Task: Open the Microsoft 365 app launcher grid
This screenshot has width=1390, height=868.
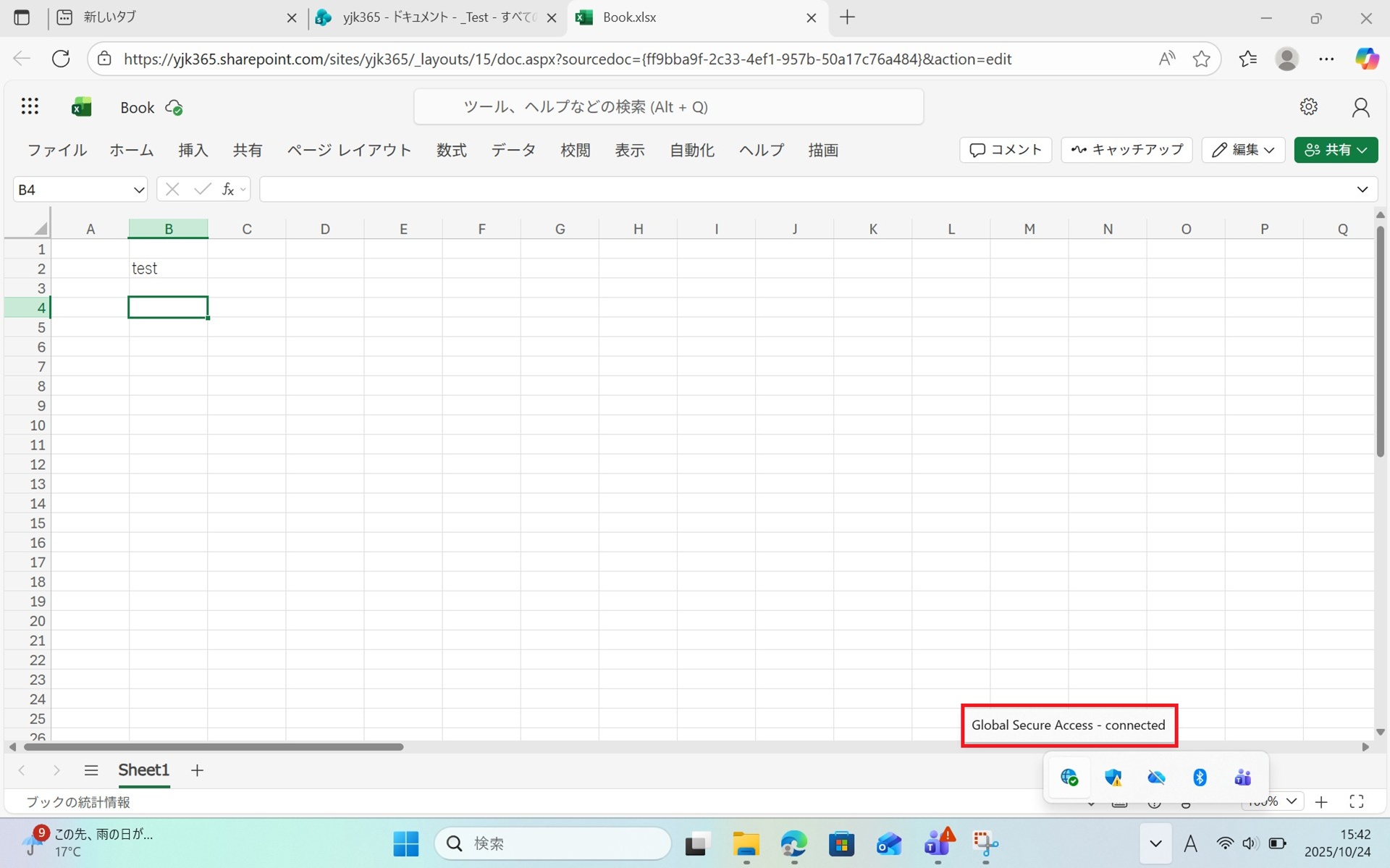Action: pos(30,107)
